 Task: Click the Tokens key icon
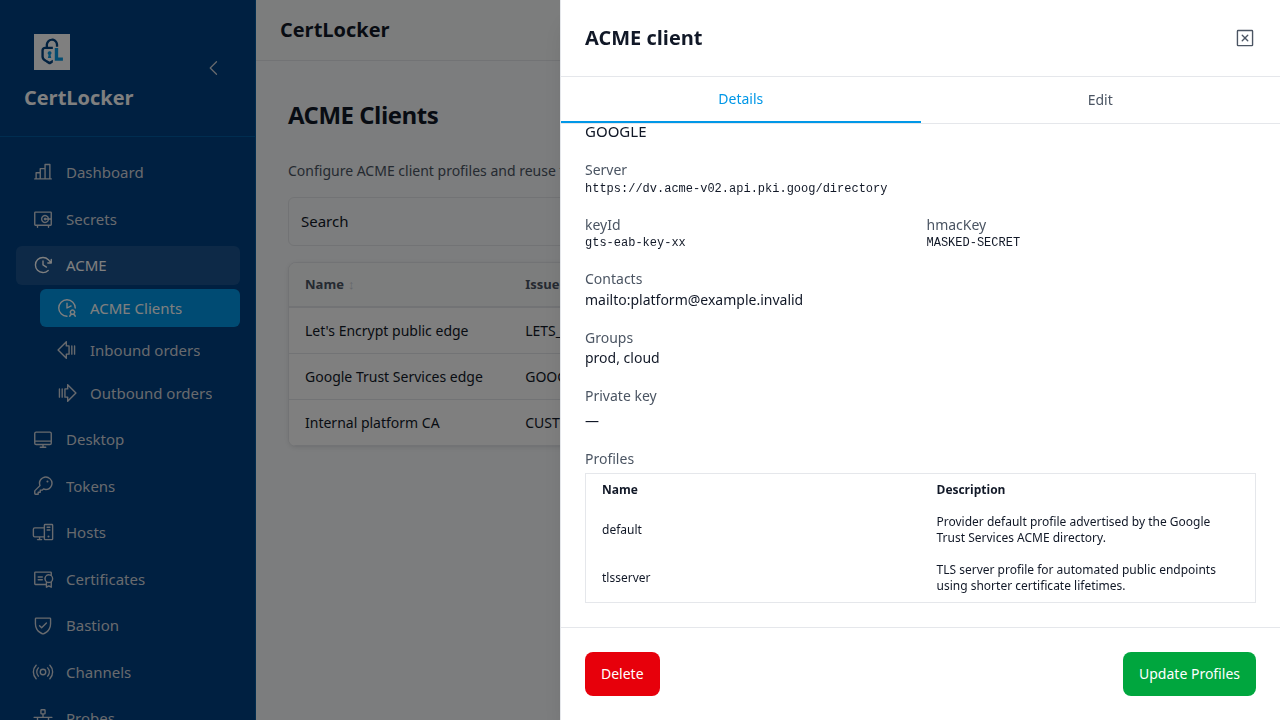(x=43, y=486)
